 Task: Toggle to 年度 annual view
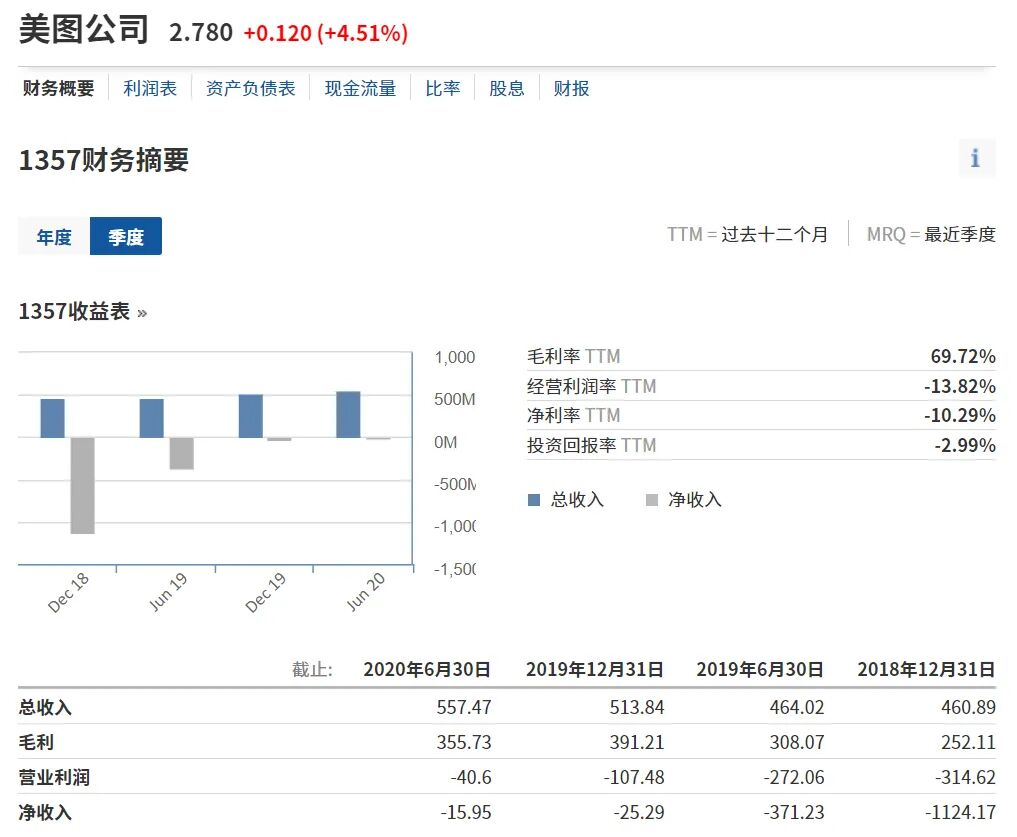click(54, 236)
